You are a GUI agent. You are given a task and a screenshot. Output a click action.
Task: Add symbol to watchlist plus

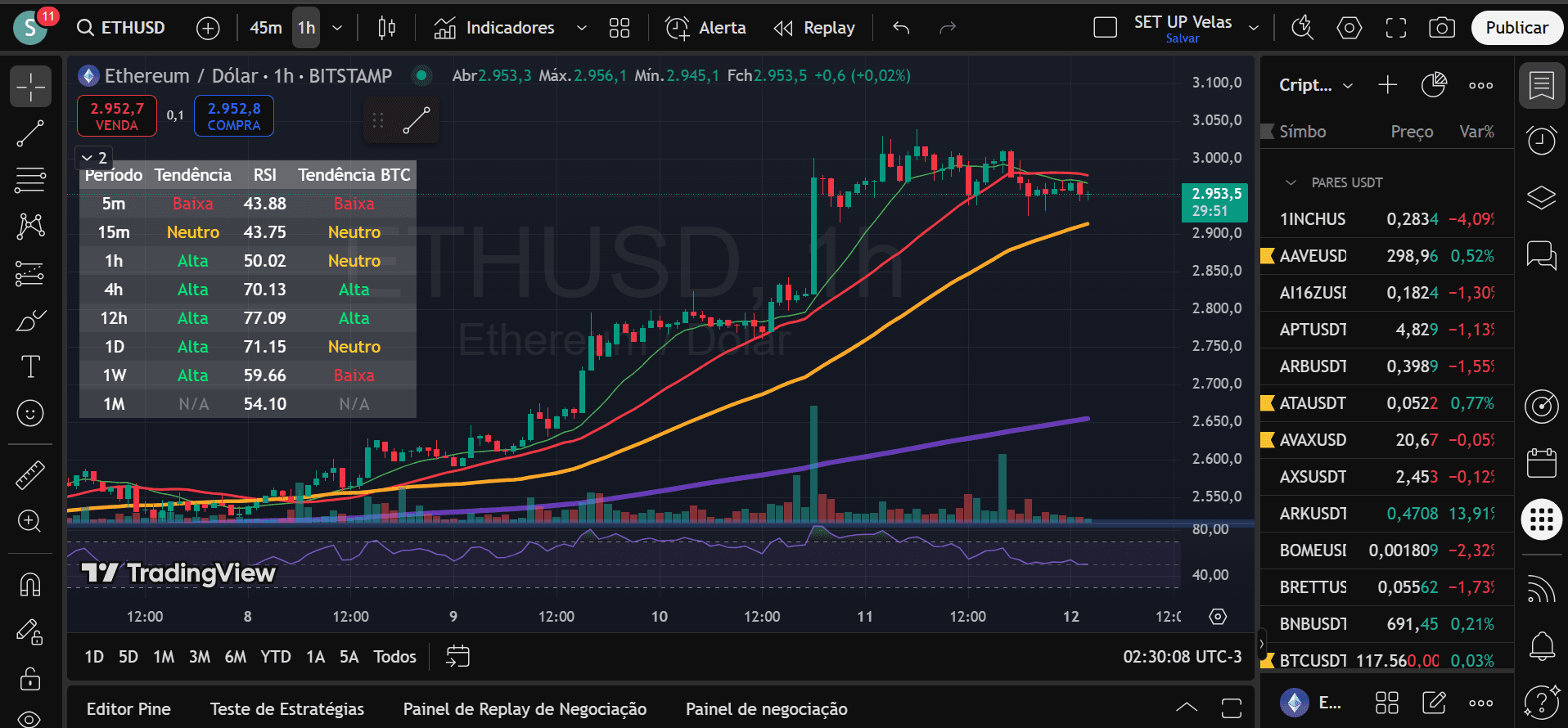(1388, 85)
